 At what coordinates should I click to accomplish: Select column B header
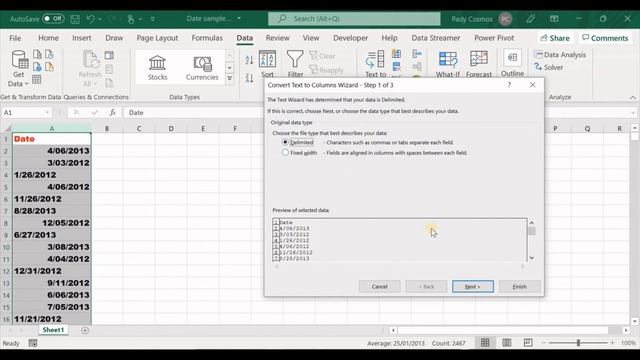107,129
